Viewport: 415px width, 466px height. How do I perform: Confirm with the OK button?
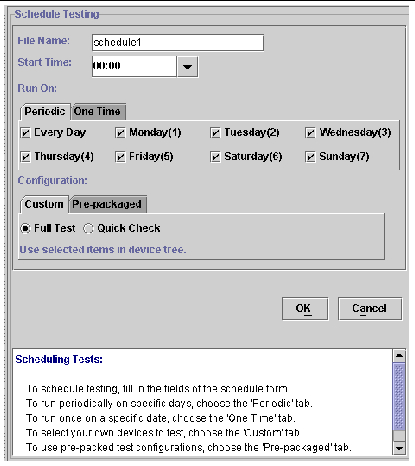[305, 309]
